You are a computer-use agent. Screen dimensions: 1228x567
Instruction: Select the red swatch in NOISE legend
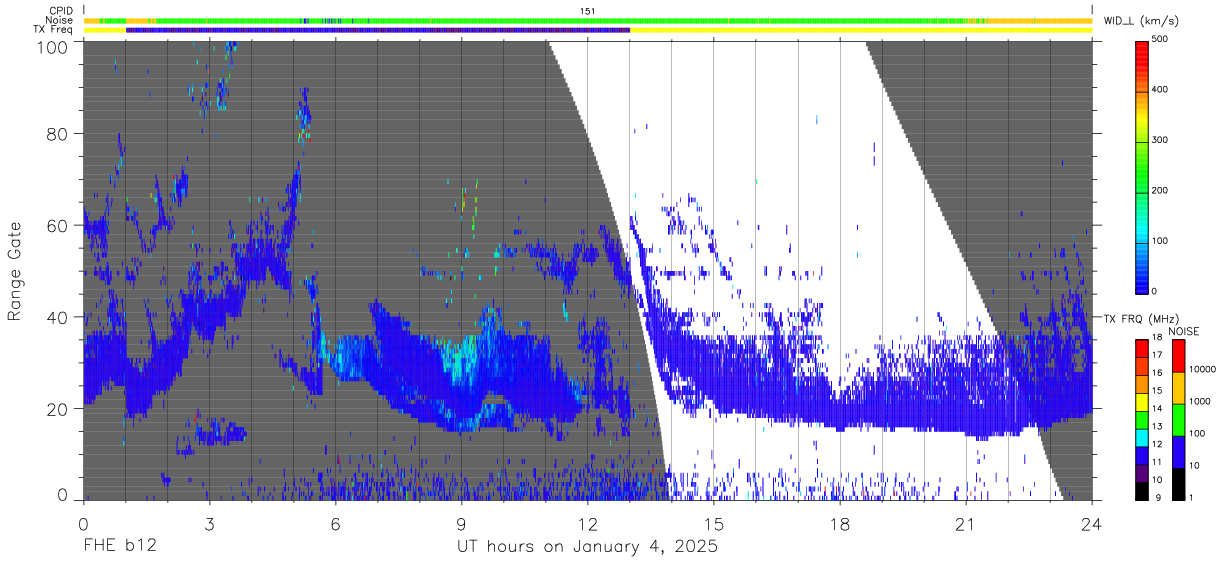pyautogui.click(x=1178, y=356)
